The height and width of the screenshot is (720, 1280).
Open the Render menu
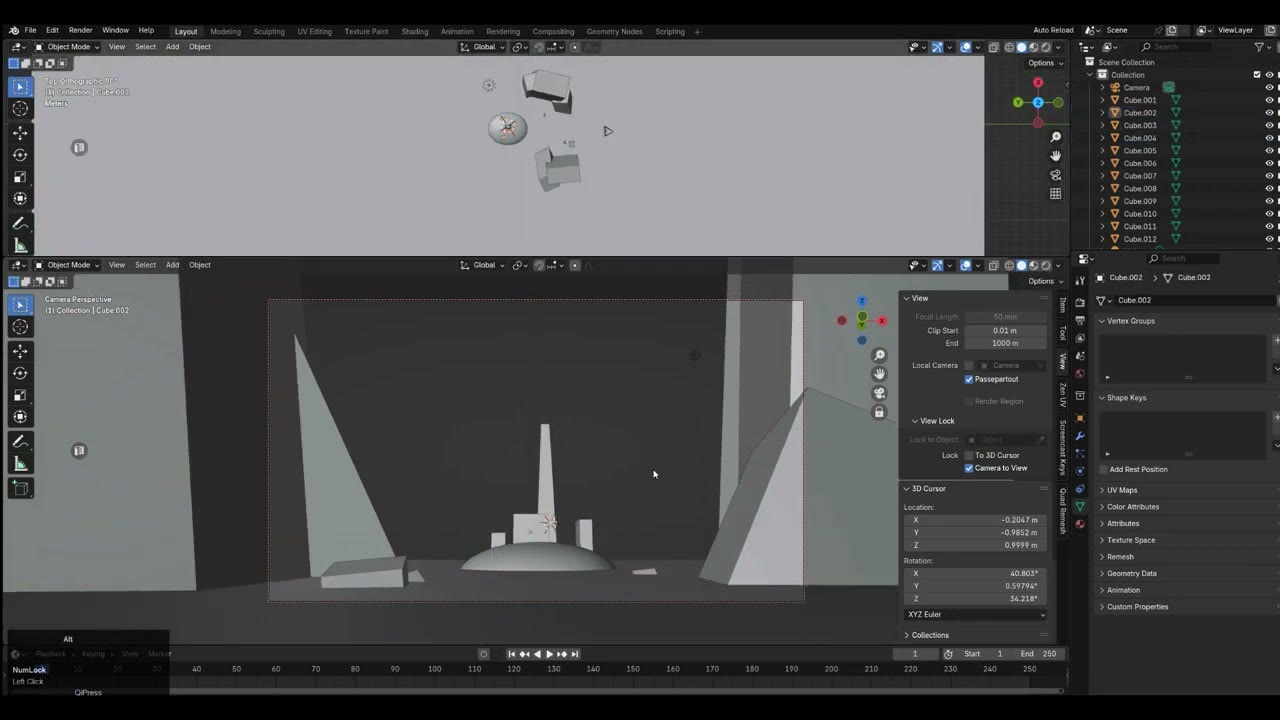pyautogui.click(x=80, y=31)
